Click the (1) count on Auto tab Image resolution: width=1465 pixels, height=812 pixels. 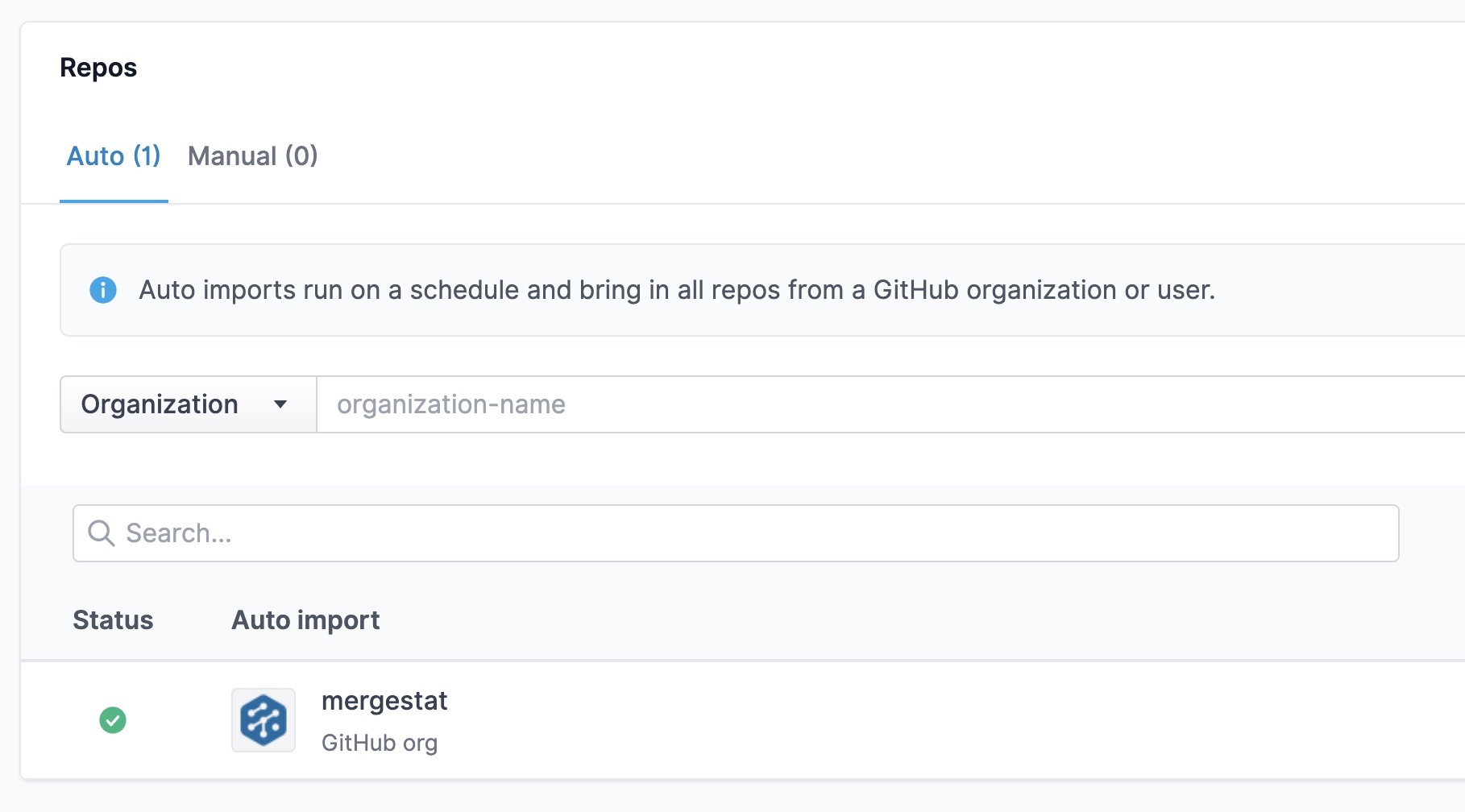click(147, 156)
